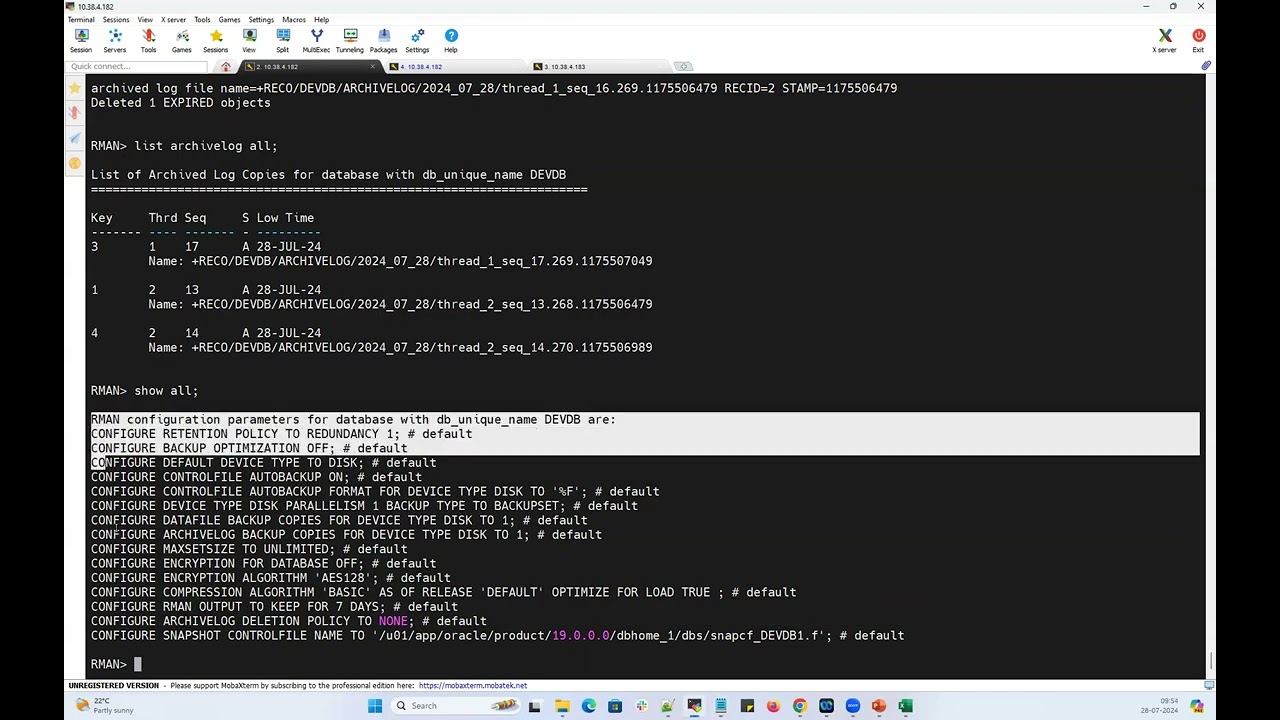The image size is (1280, 720).
Task: Open the Tunneling toolbar icon
Action: point(350,41)
